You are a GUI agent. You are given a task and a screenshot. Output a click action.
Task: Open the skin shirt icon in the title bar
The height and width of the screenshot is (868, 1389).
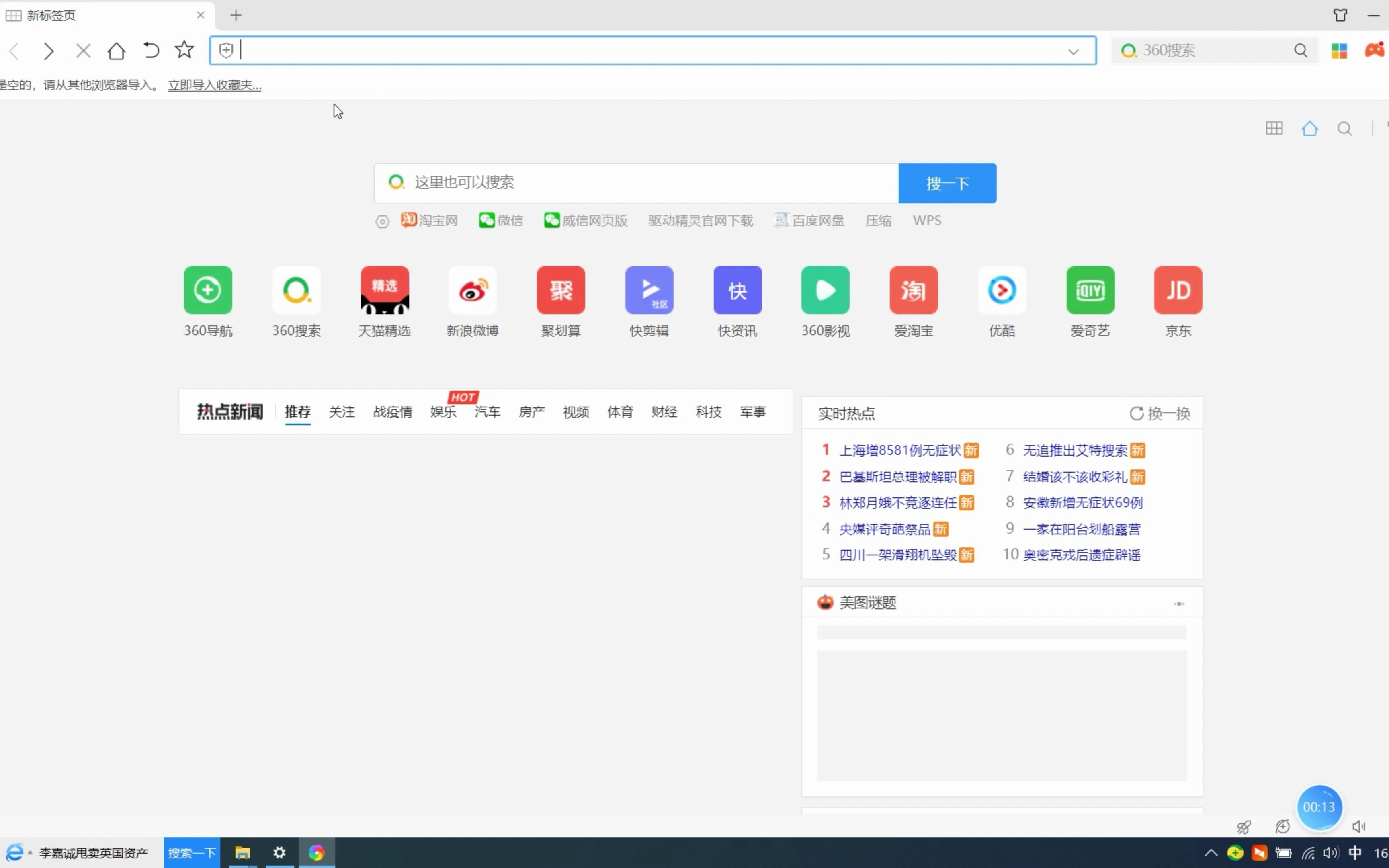[x=1340, y=16]
